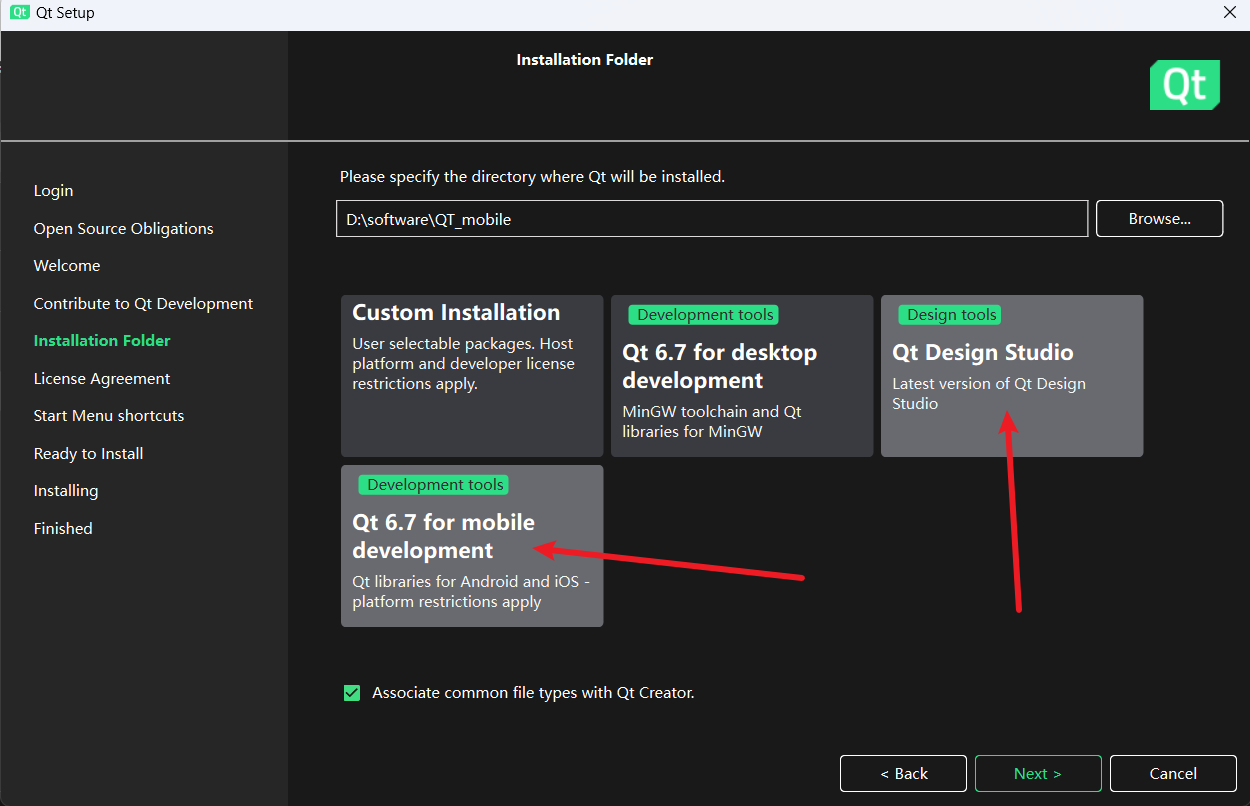
Task: Toggle Associate common file types checkbox
Action: pyautogui.click(x=352, y=693)
